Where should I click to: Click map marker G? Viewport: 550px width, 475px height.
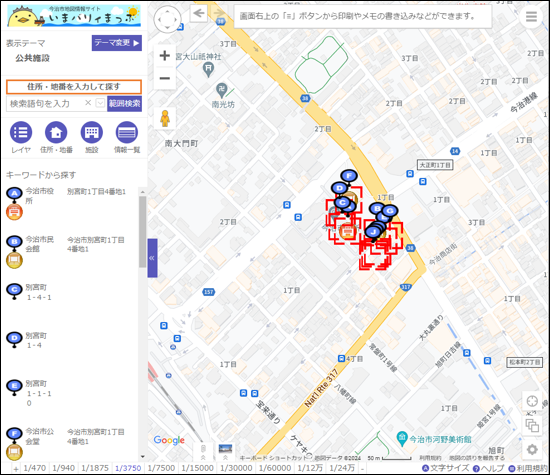click(x=389, y=211)
